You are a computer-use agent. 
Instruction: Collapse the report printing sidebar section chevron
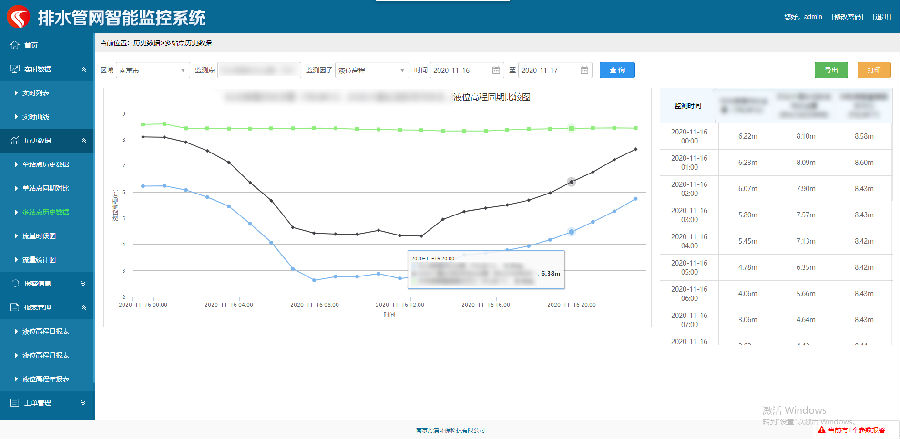pos(84,307)
